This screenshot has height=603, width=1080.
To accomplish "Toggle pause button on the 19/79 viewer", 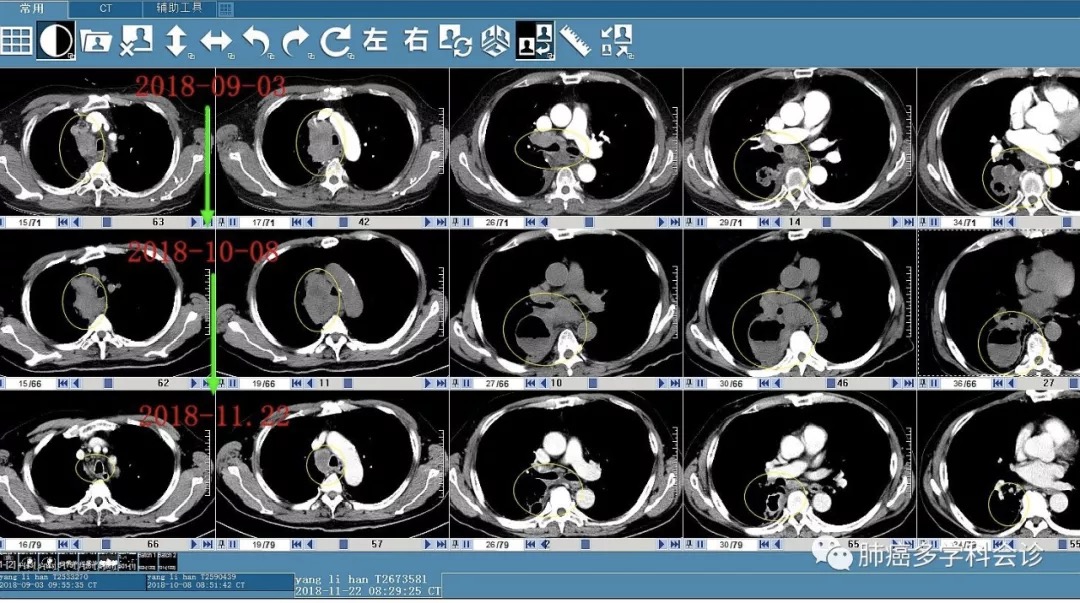I will 233,545.
